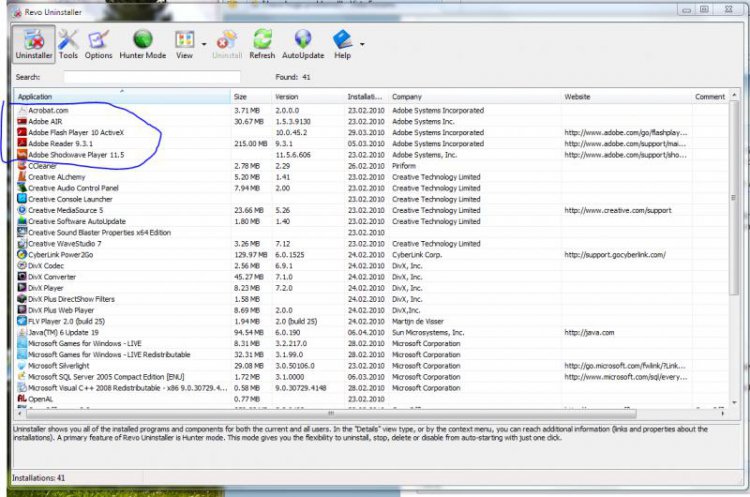Select Microsoft Visual C++ 2008 Redistributable row
This screenshot has height=497, width=750.
coord(371,388)
